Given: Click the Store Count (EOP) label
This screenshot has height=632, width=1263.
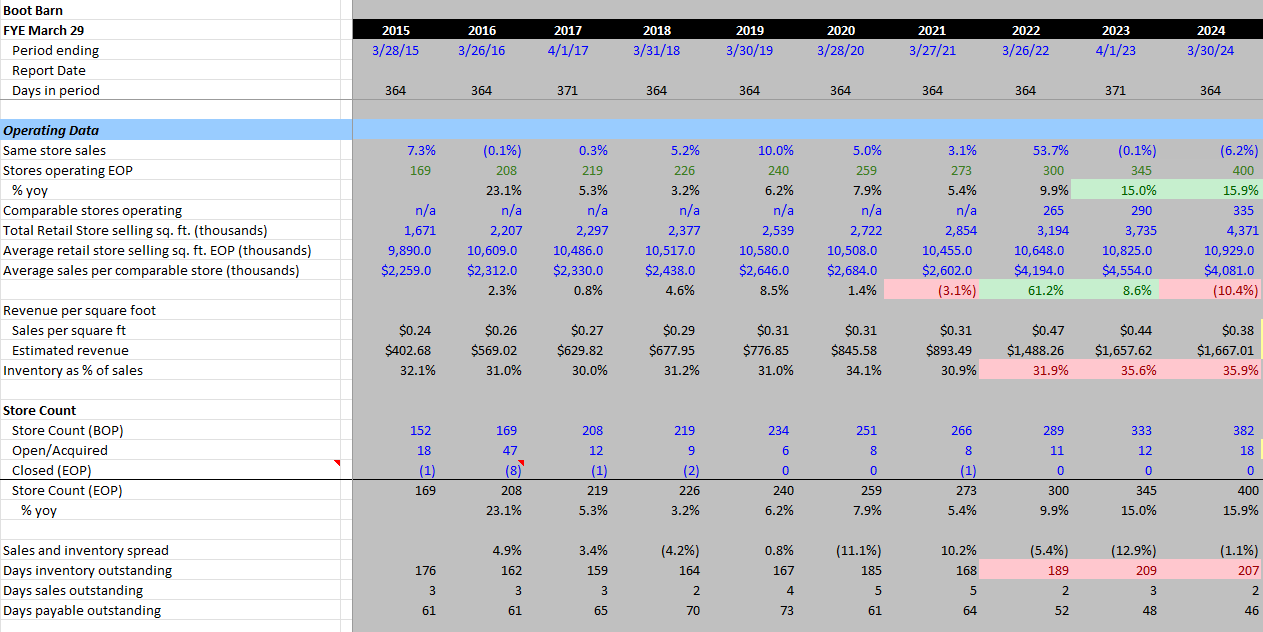Looking at the screenshot, I should (x=67, y=490).
